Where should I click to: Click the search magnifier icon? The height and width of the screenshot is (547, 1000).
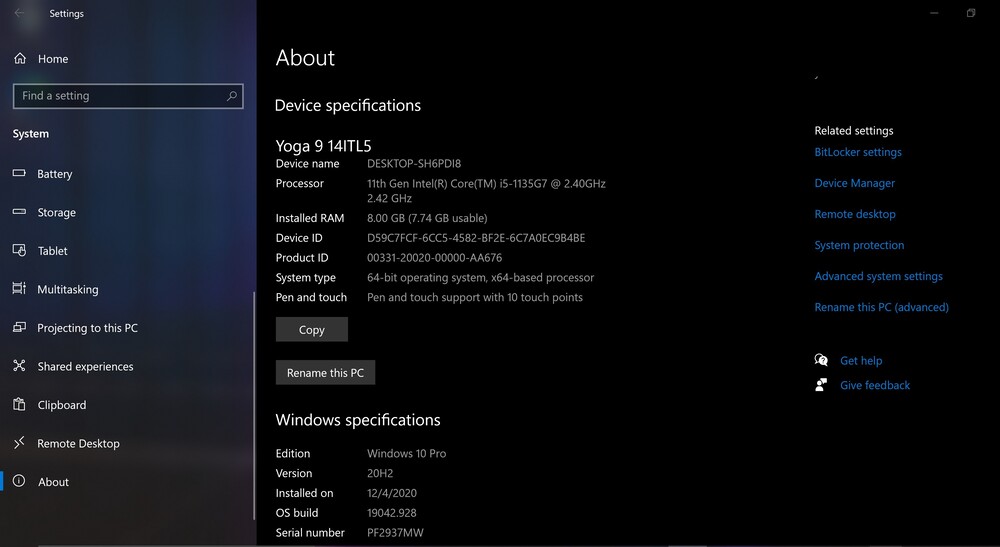point(232,96)
